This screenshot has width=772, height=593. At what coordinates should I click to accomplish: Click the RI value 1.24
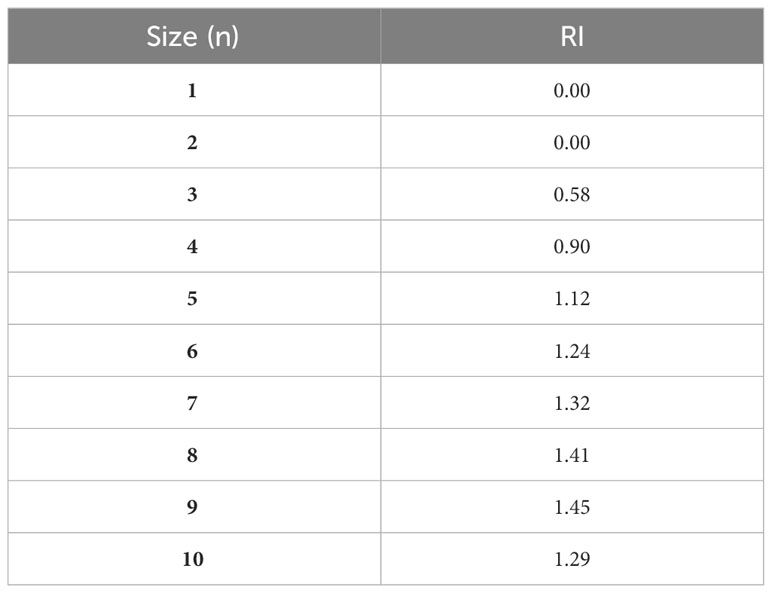[x=574, y=351]
